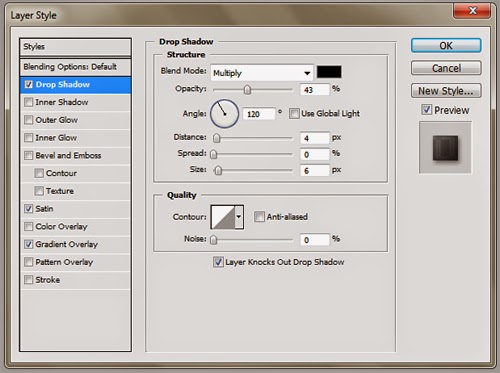Enable the Texture sub-option checkbox
Image resolution: width=500 pixels, height=373 pixels.
[x=39, y=191]
